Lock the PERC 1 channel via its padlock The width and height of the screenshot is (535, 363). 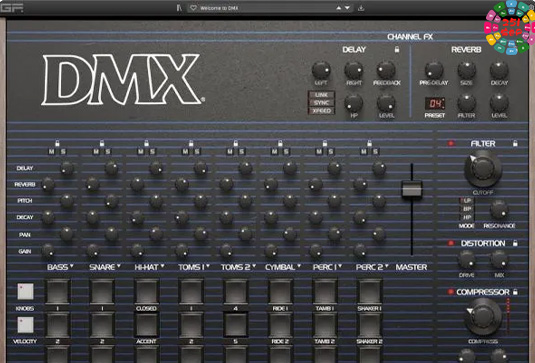[325, 143]
